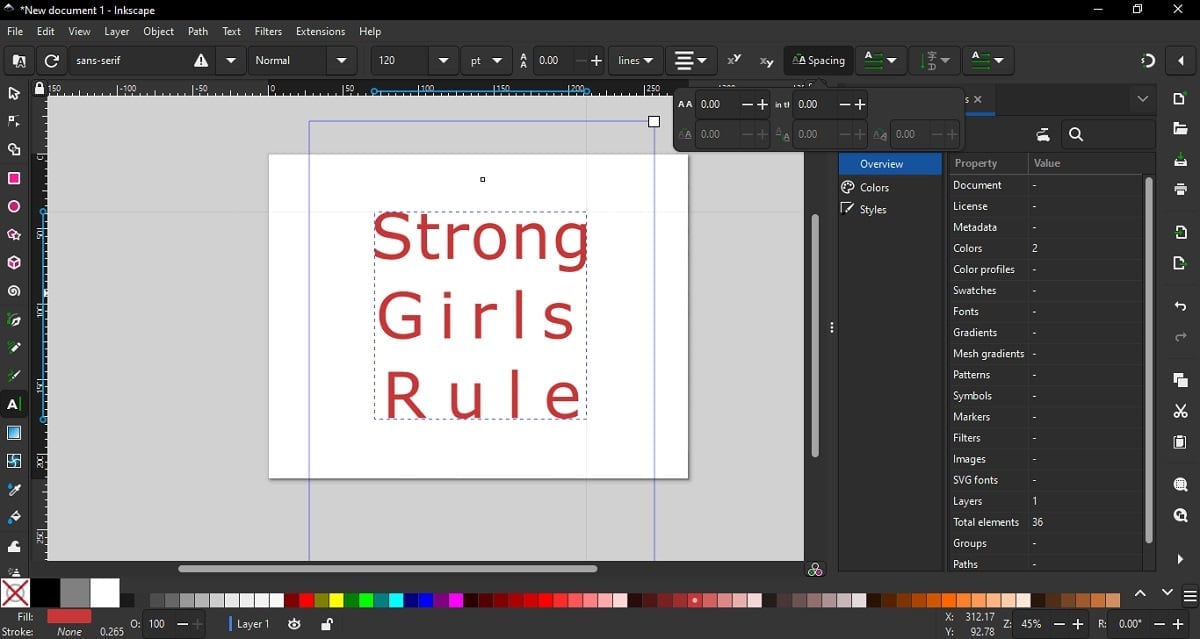
Task: Select the Spiral tool
Action: coord(14,291)
